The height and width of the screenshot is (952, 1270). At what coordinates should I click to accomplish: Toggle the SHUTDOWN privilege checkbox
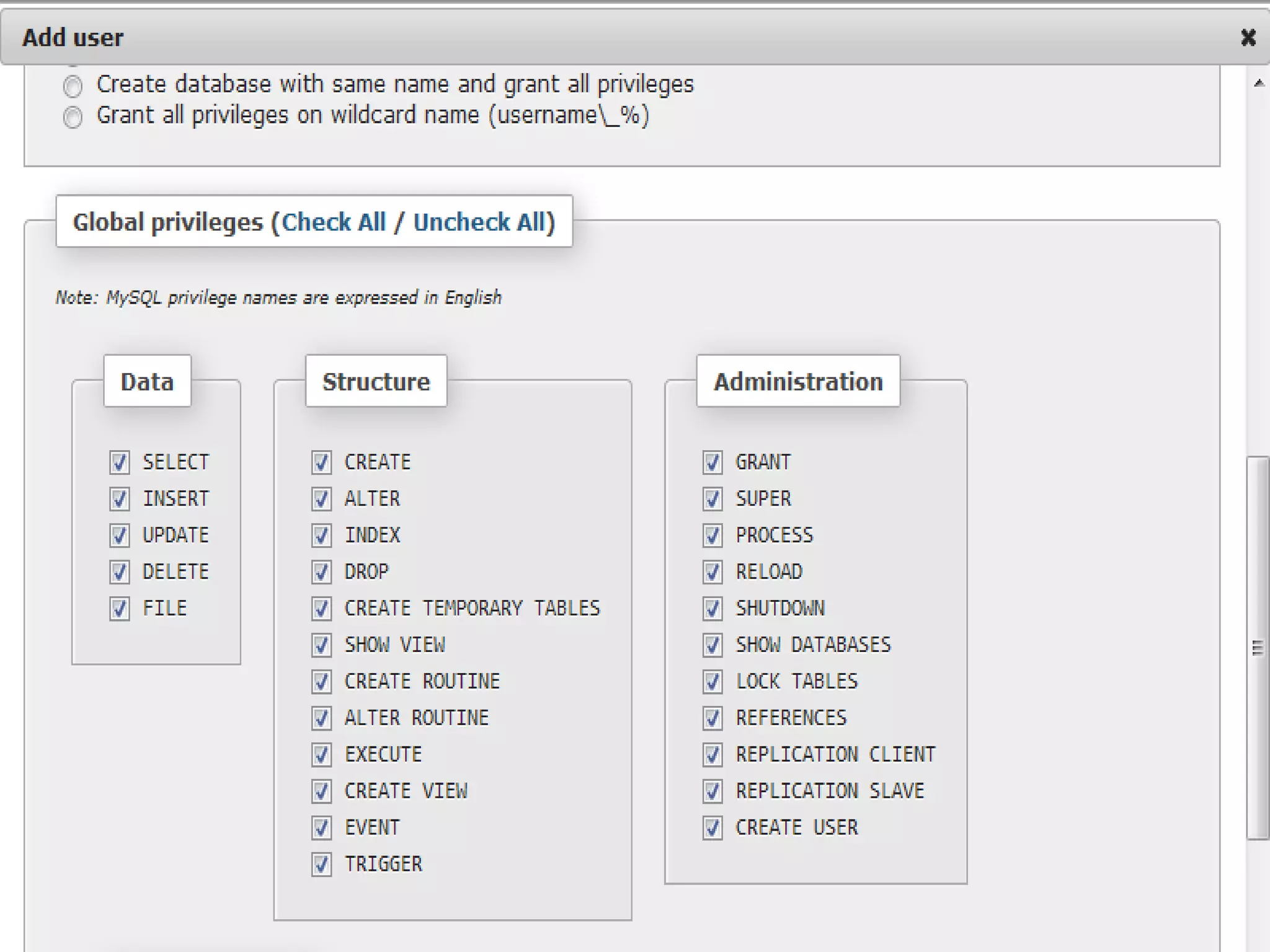[713, 609]
